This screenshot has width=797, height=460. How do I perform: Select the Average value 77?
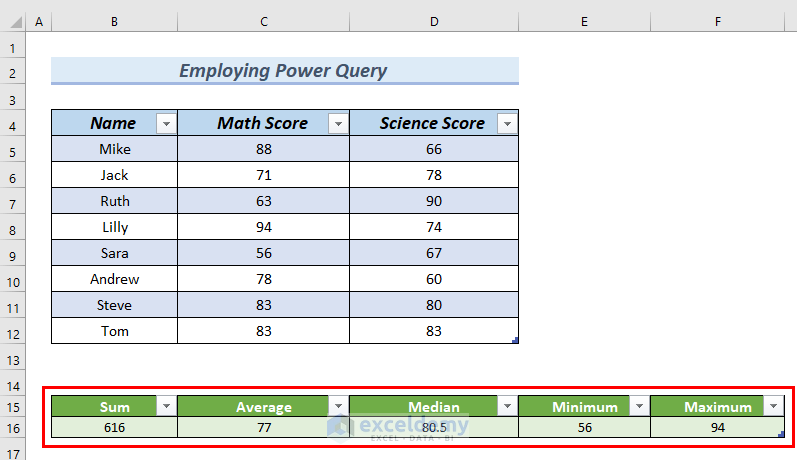pyautogui.click(x=263, y=427)
